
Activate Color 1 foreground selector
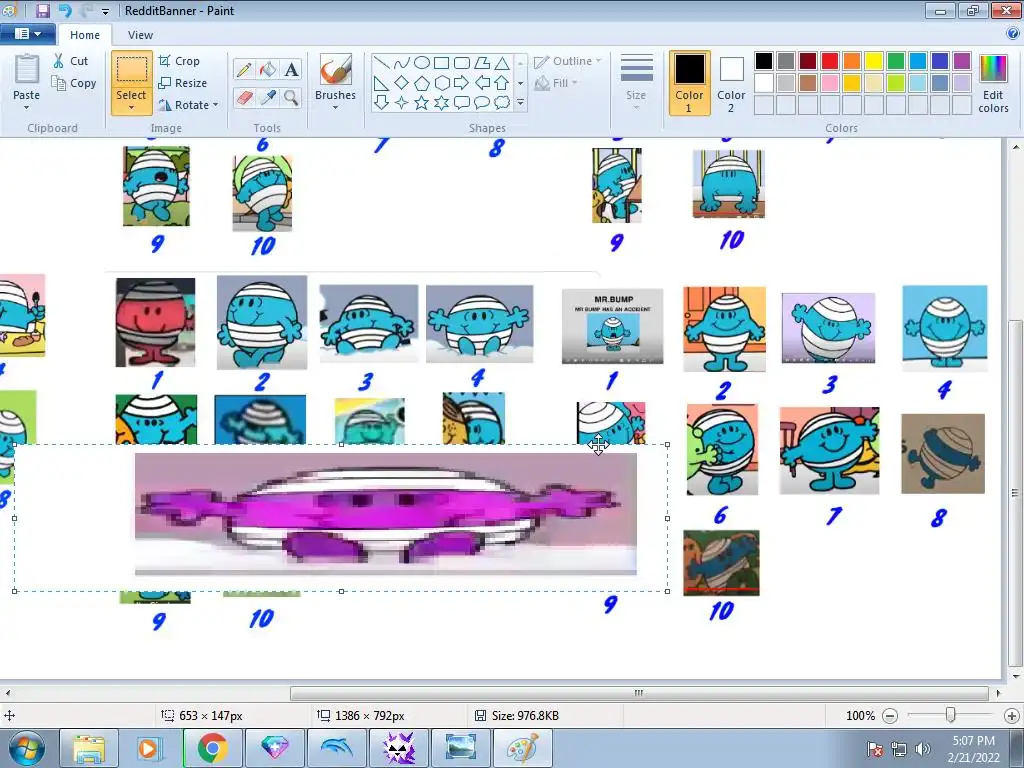(690, 83)
